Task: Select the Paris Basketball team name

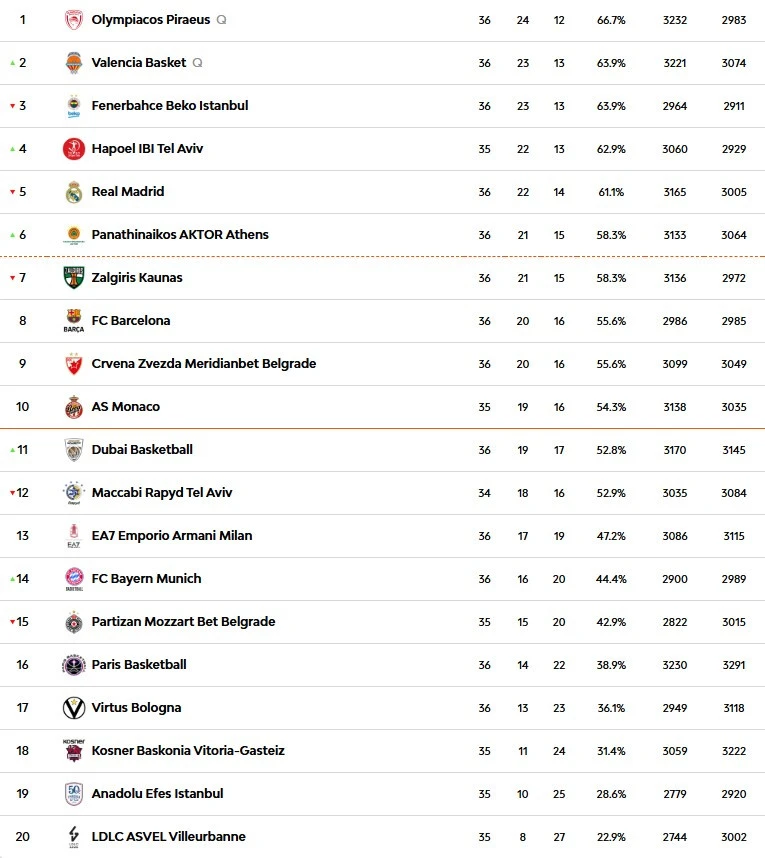Action: pos(139,665)
